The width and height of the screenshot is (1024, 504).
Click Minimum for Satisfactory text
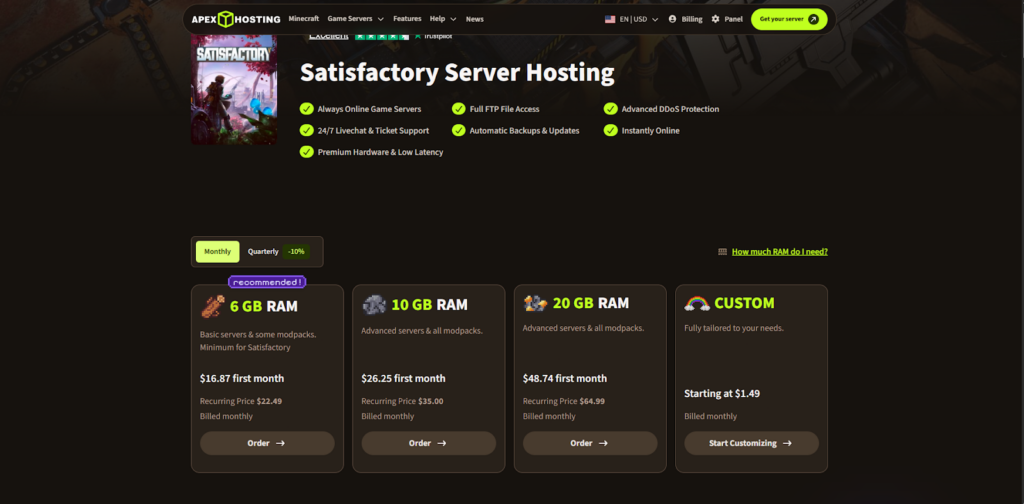click(x=245, y=347)
